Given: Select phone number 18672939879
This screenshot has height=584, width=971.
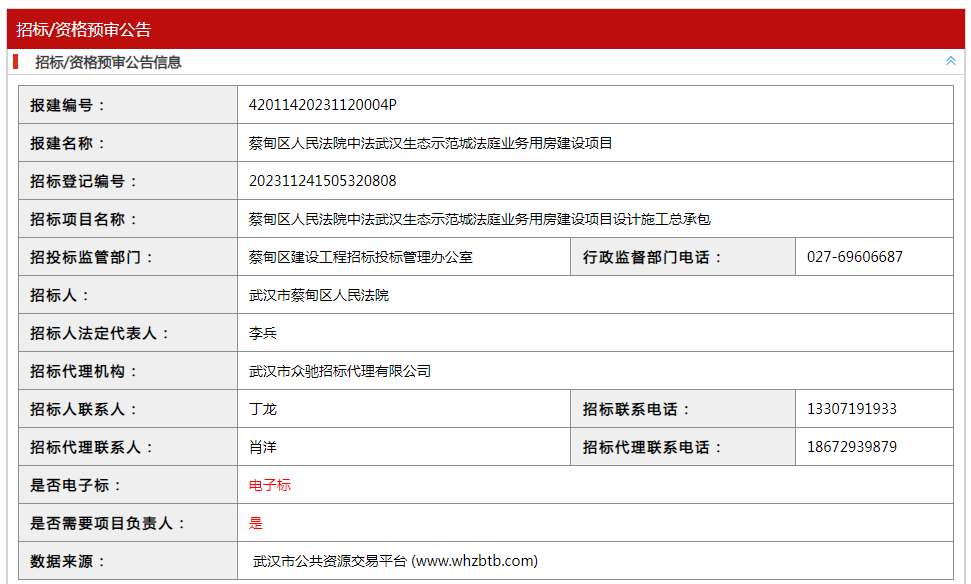Looking at the screenshot, I should coord(852,447).
